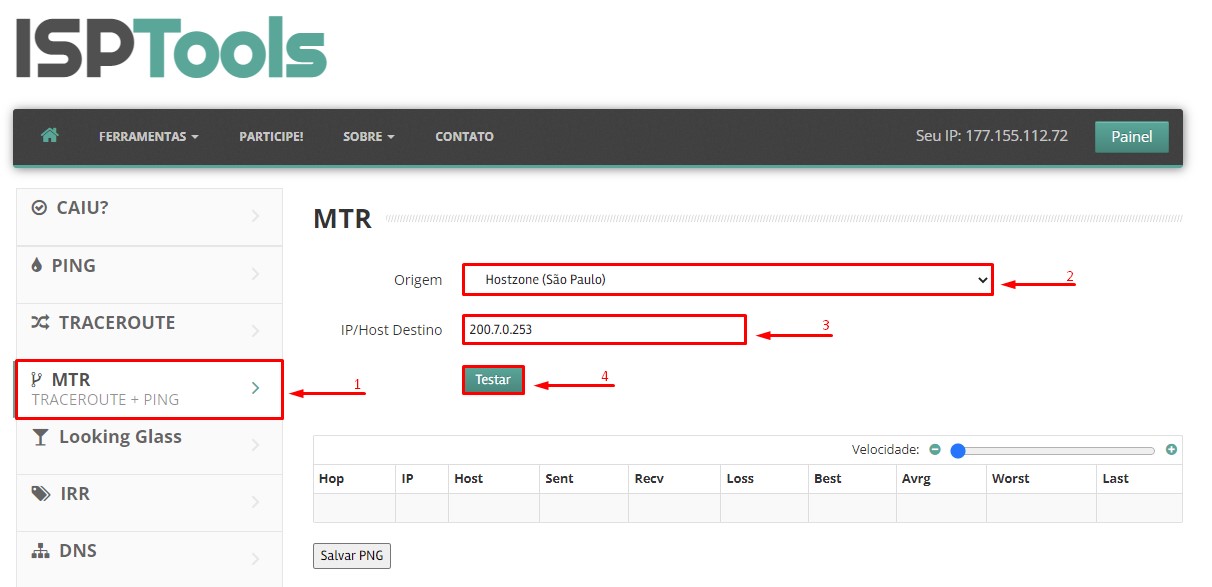Open the PARTICIPE! menu item
Viewport: 1212px width, 587px height.
271,136
